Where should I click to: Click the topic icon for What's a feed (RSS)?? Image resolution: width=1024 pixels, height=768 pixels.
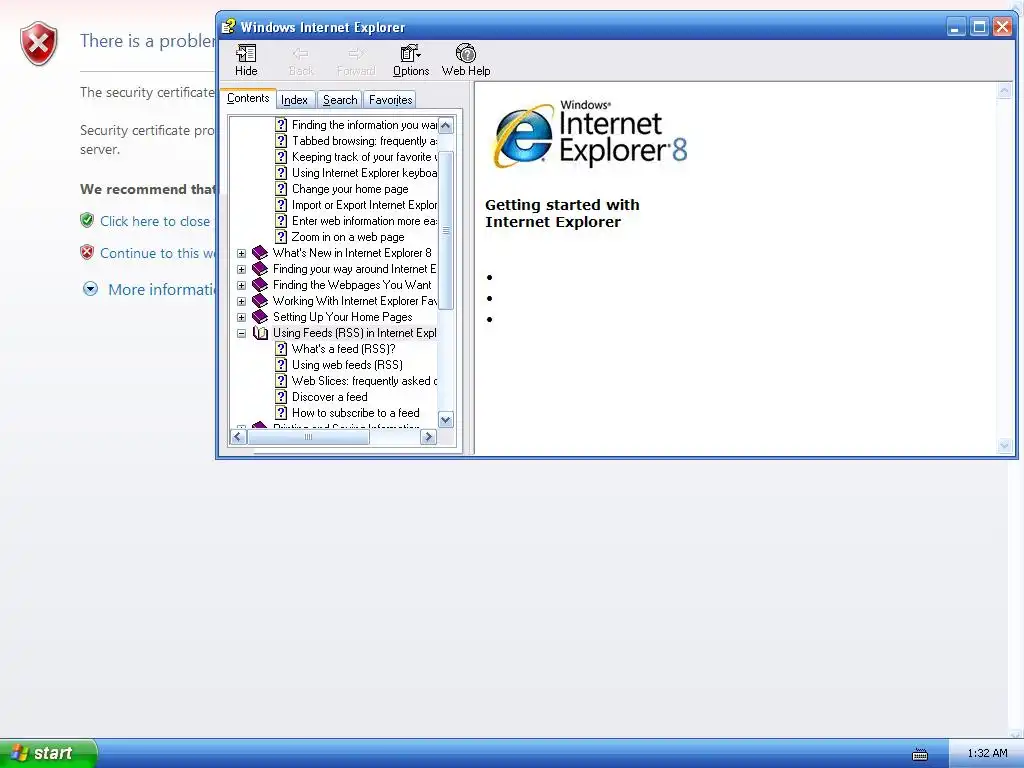click(x=281, y=349)
